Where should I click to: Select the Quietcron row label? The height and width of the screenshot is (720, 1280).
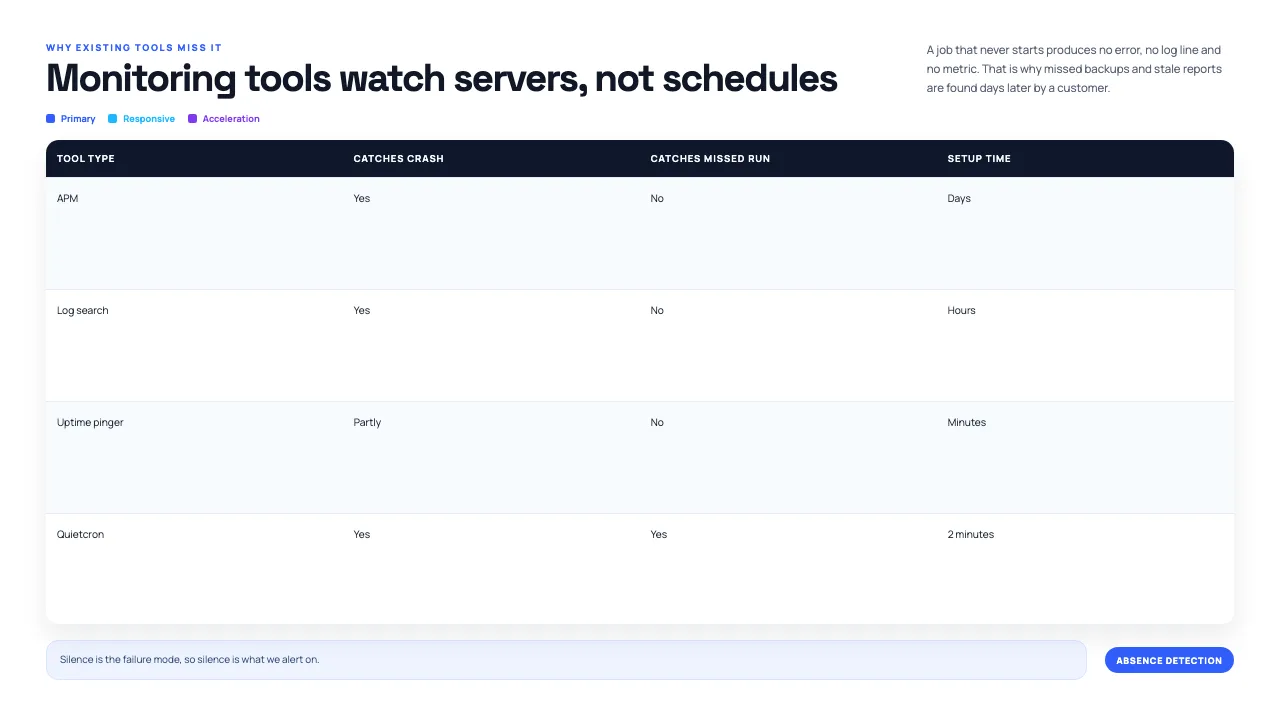click(x=80, y=534)
